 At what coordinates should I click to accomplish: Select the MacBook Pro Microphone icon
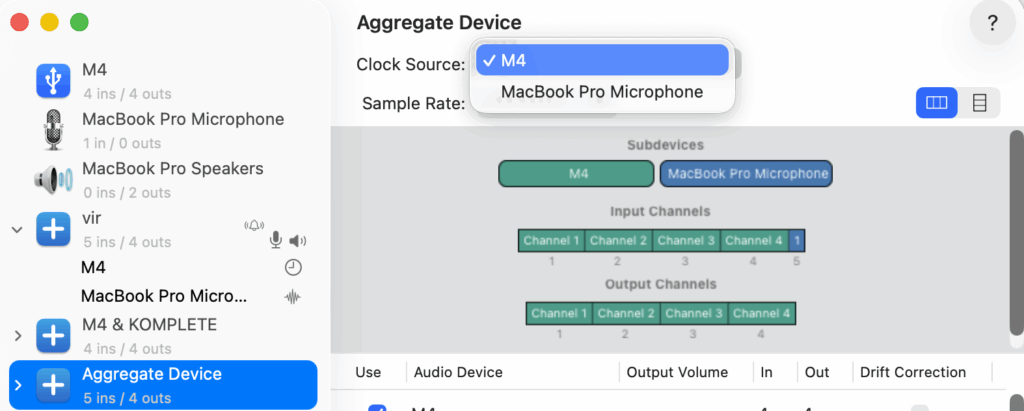53,130
